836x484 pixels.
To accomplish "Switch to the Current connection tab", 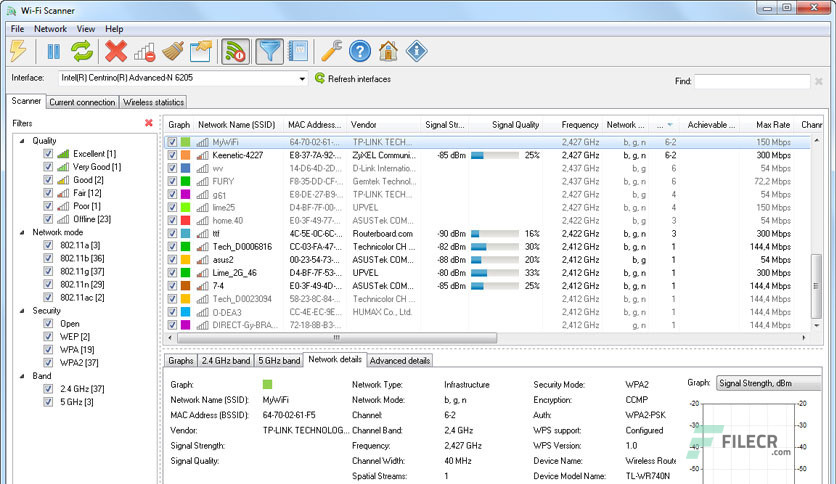I will (82, 102).
